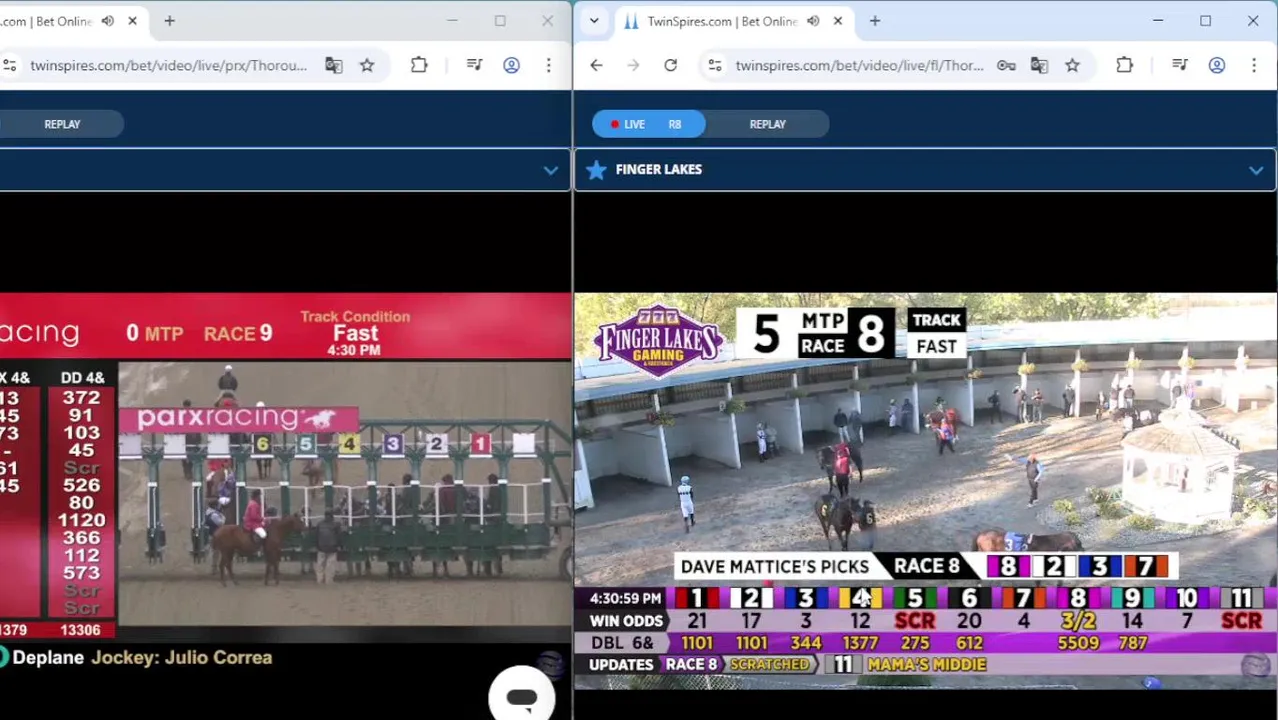The width and height of the screenshot is (1278, 720).
Task: Open media controls in right browser toolbar
Action: [1180, 65]
